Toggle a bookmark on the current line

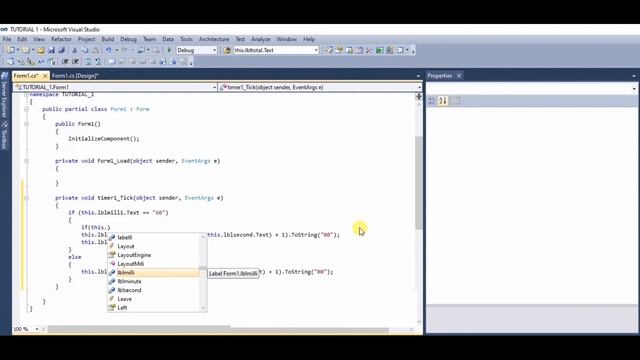(x=111, y=62)
